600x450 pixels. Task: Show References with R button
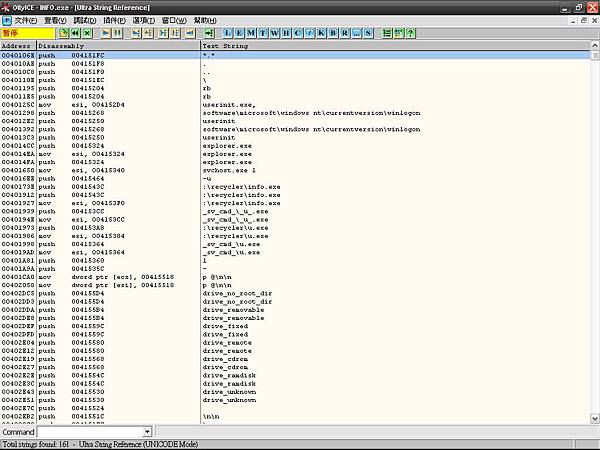[x=345, y=33]
